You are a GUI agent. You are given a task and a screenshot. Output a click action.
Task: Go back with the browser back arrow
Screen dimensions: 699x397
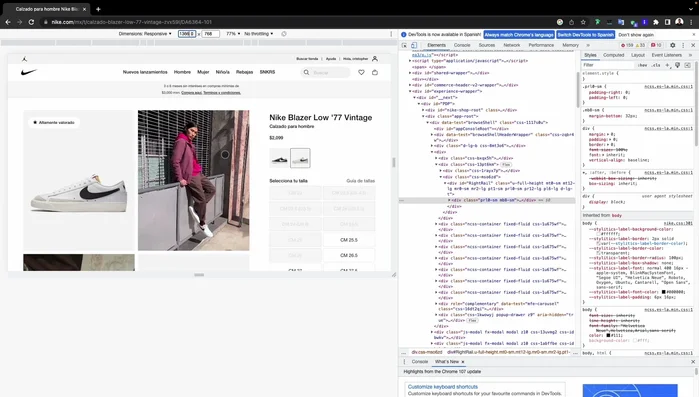coord(8,22)
